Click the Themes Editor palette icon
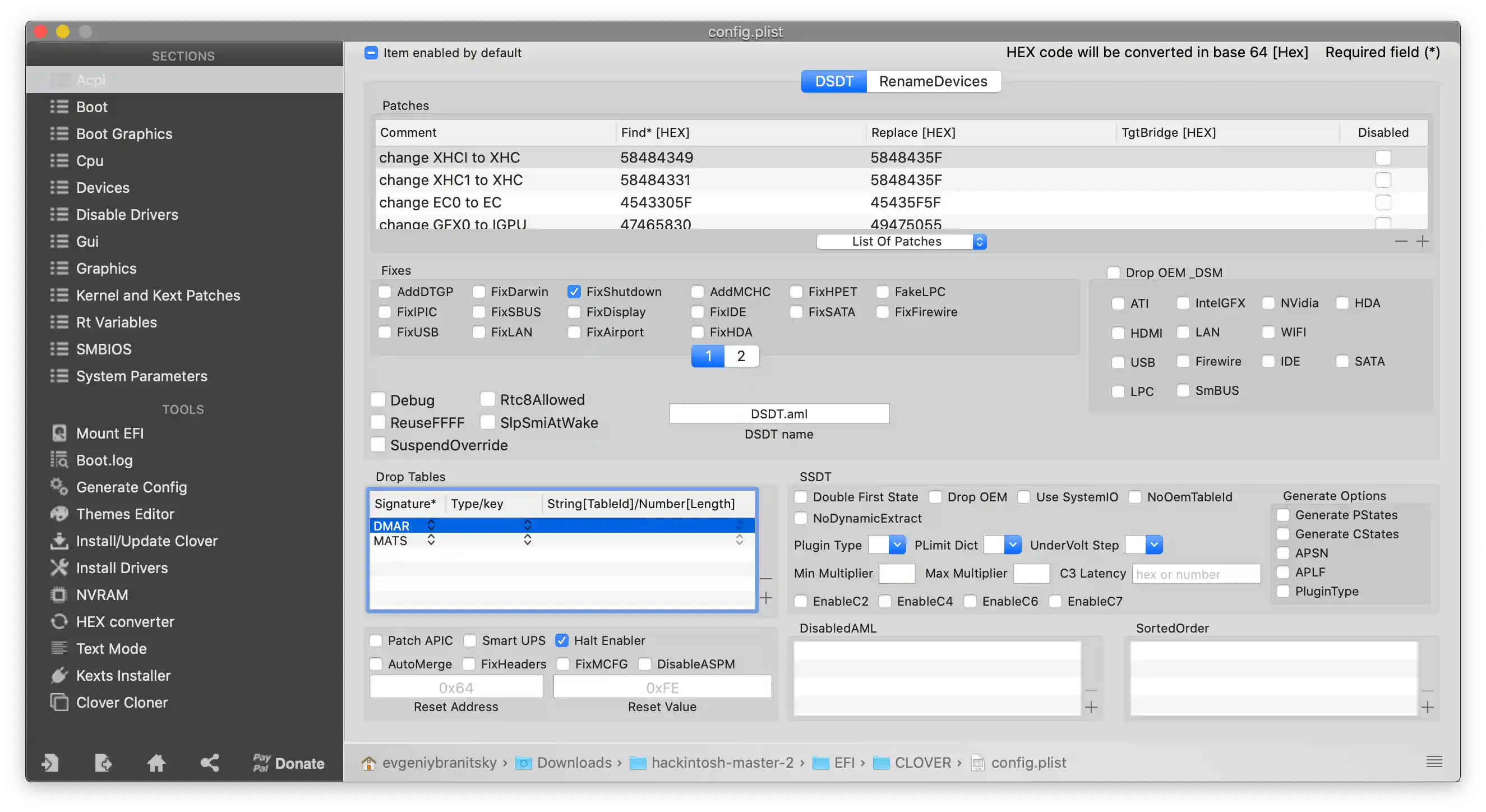Screen dimensions: 1486x812 (59, 514)
